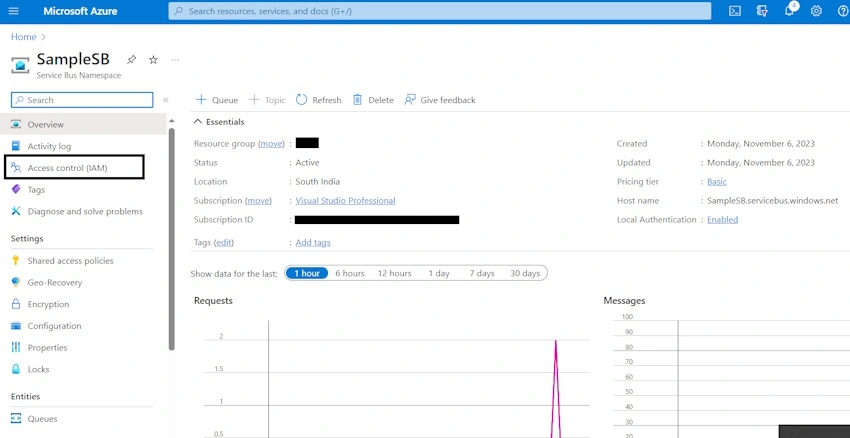The height and width of the screenshot is (438, 850).
Task: Open the Azure portal hamburger menu
Action: (14, 11)
